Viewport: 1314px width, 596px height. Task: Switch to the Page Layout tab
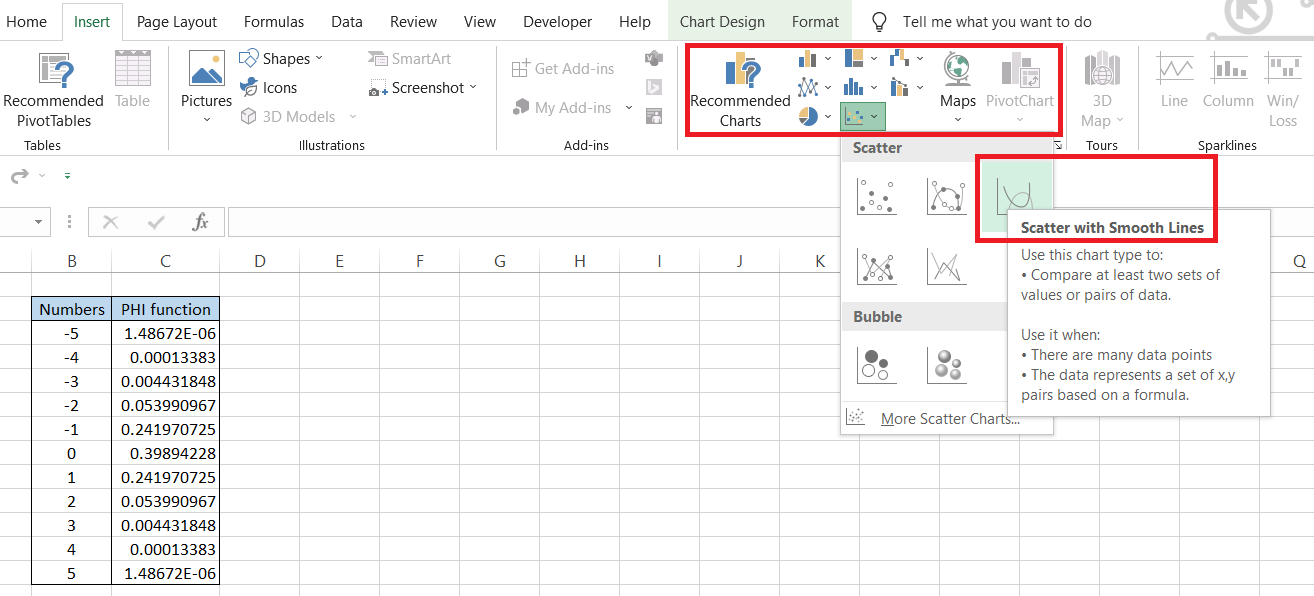tap(177, 22)
